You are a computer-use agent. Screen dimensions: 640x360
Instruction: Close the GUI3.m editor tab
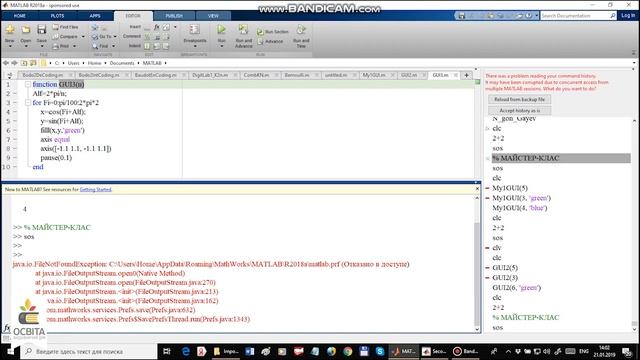[x=456, y=75]
